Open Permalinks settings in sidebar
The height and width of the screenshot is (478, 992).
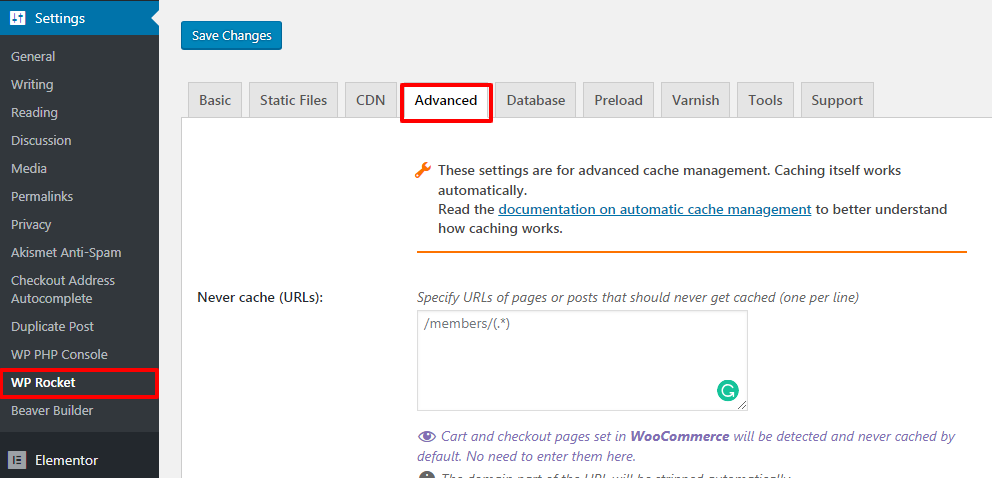(x=42, y=197)
